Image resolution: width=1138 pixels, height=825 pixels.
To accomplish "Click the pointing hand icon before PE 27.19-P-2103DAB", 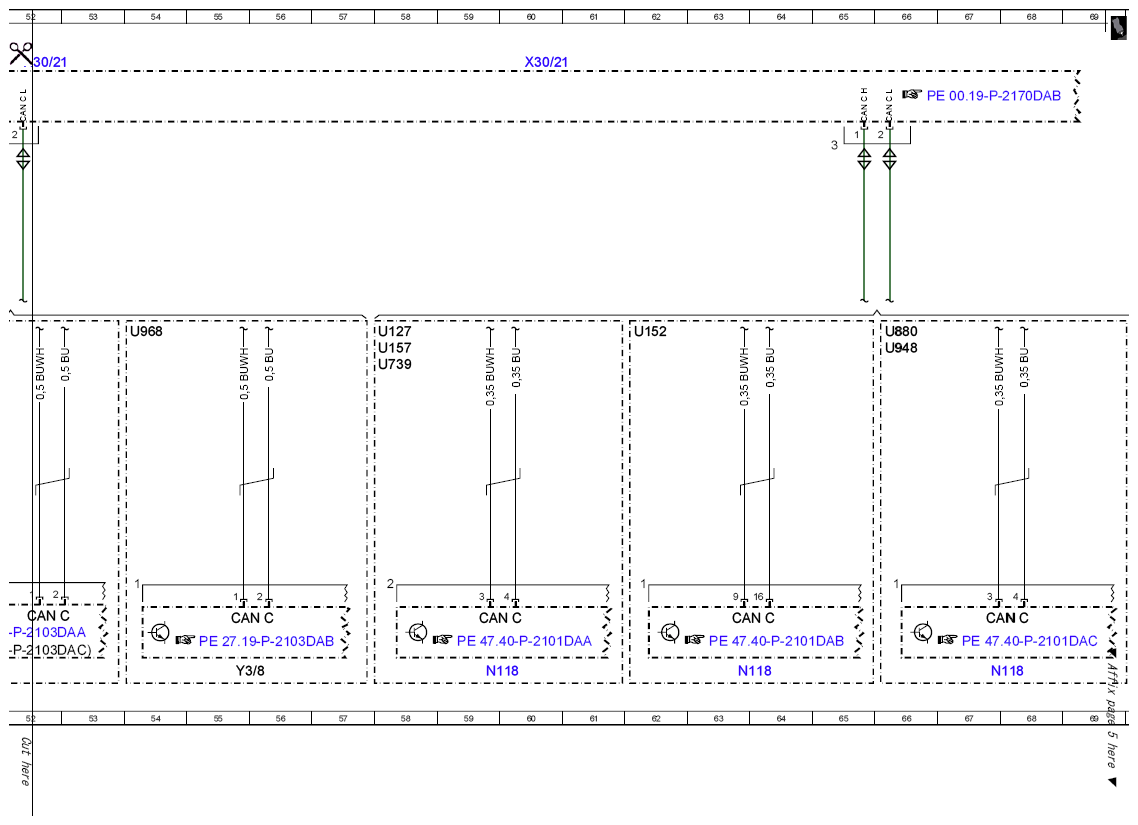I will (x=186, y=640).
